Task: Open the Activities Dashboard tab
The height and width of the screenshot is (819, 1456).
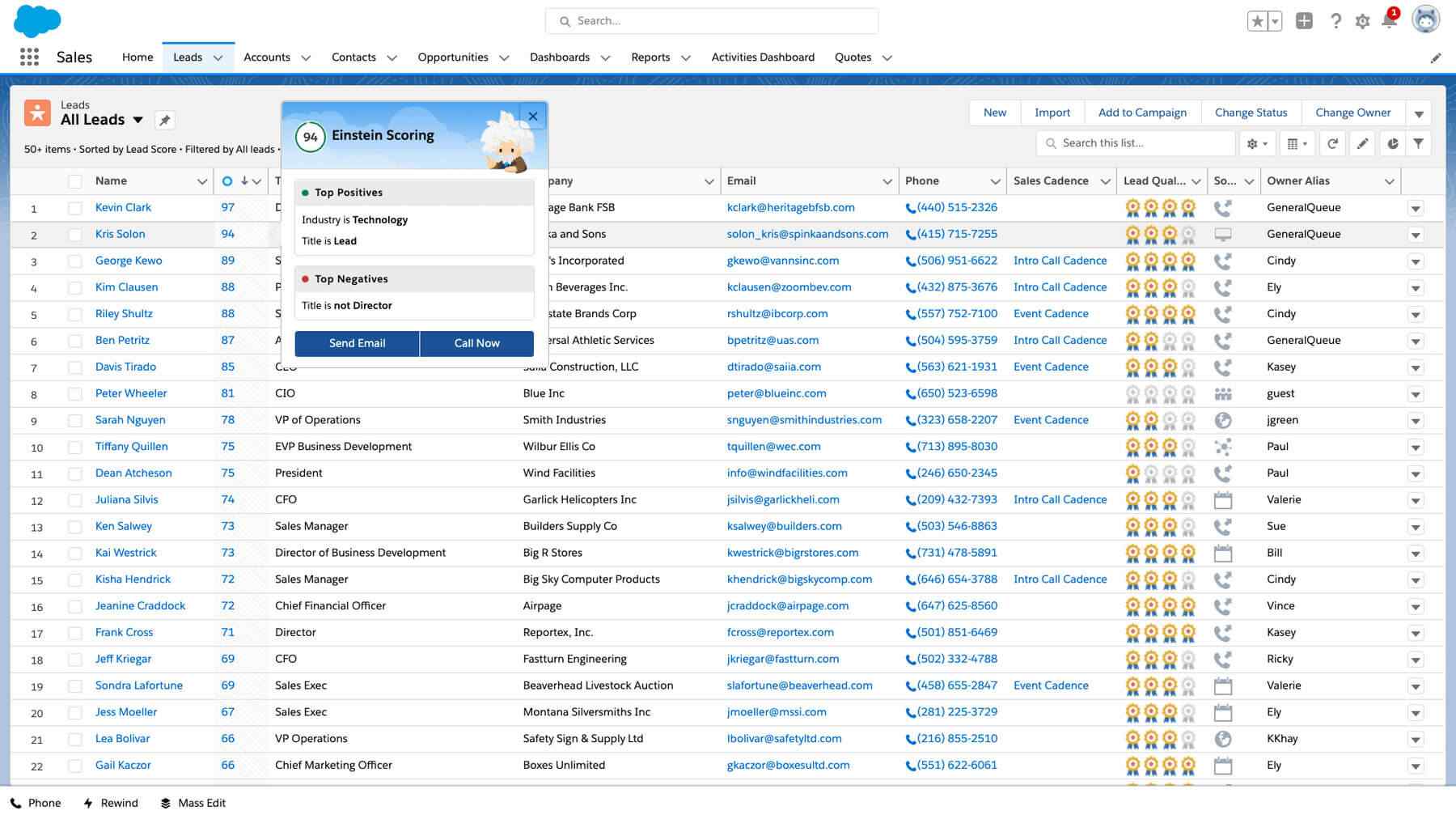Action: point(763,57)
